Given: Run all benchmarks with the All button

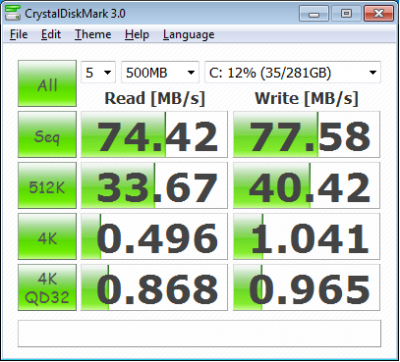Looking at the screenshot, I should 47,83.
